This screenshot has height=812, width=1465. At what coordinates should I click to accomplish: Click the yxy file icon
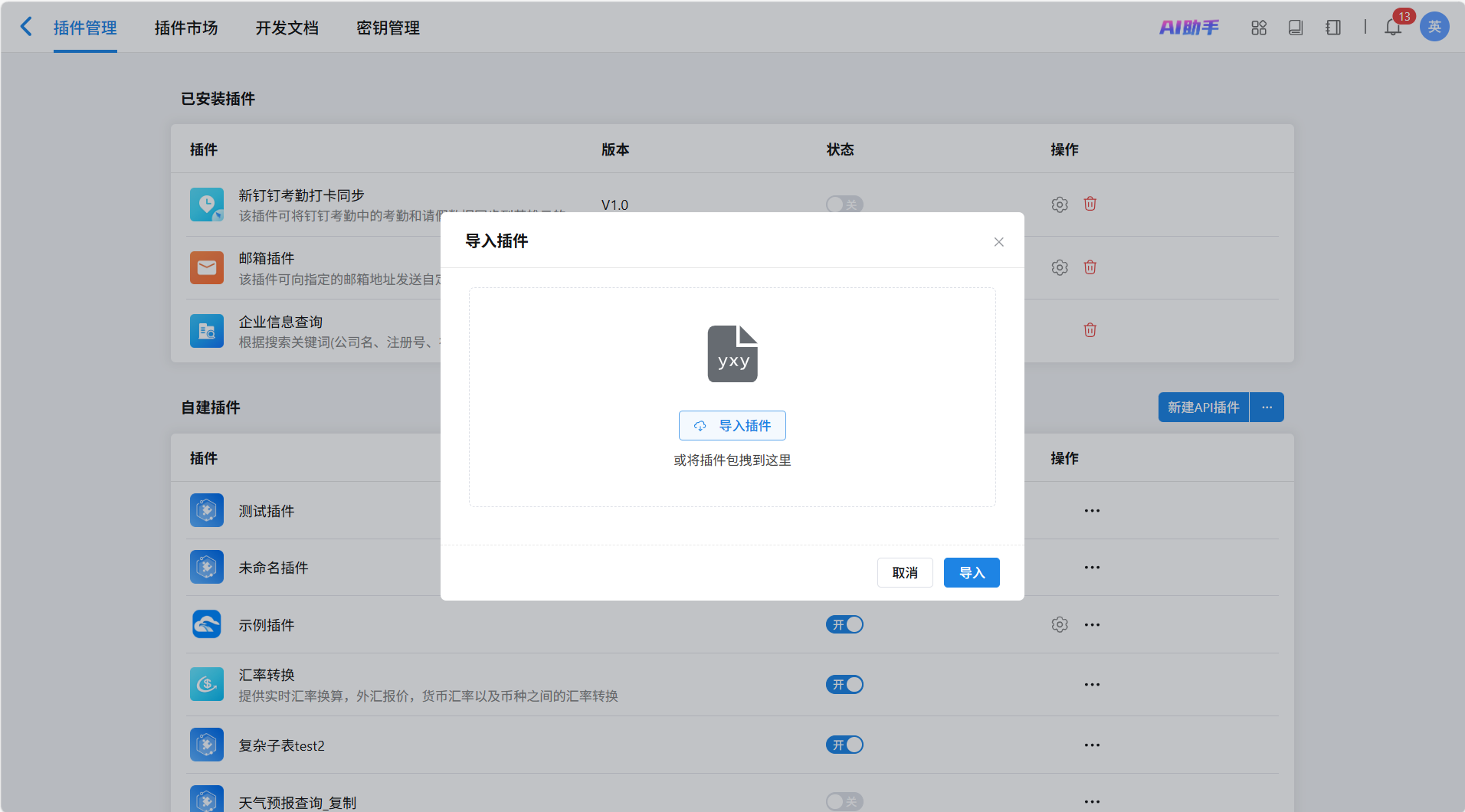[732, 354]
